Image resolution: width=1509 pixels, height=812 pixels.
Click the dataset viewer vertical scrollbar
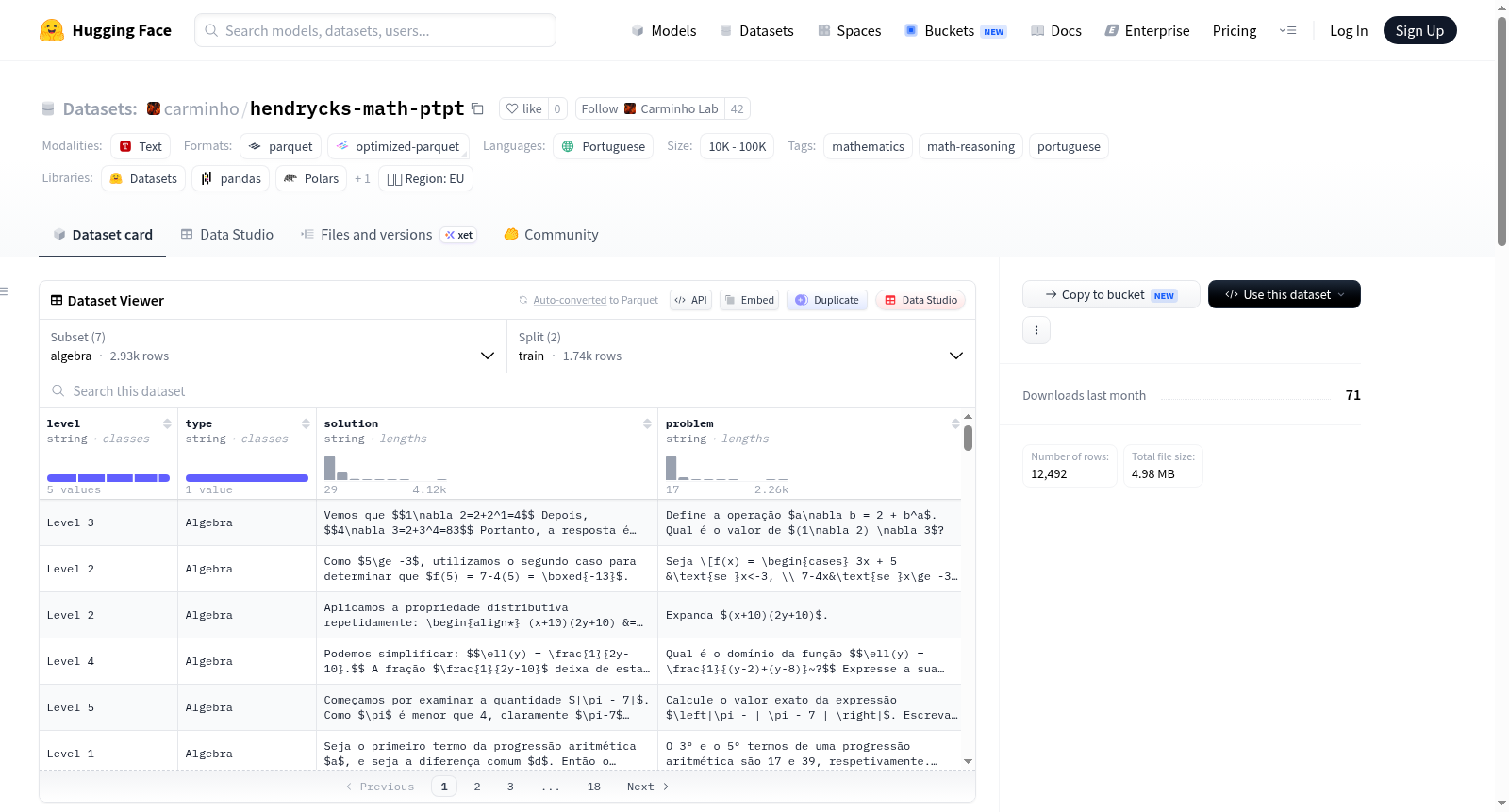pos(968,439)
